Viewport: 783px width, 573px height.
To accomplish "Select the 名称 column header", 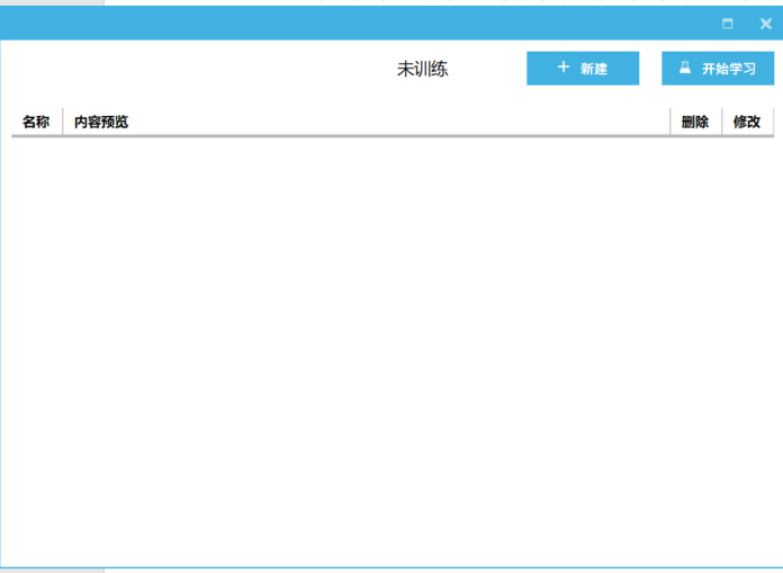I will [x=36, y=122].
